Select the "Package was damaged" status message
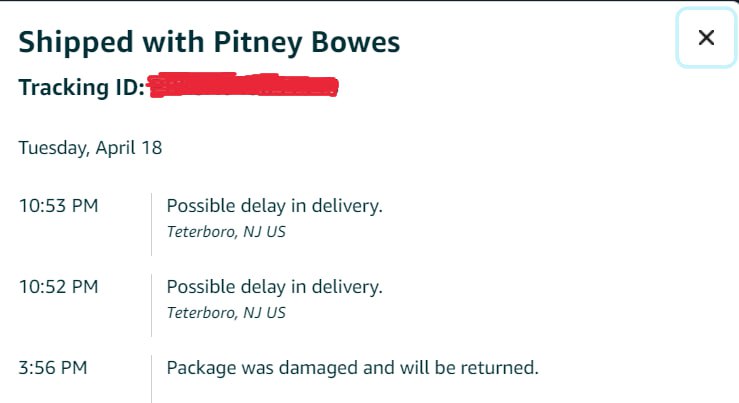 tap(352, 367)
